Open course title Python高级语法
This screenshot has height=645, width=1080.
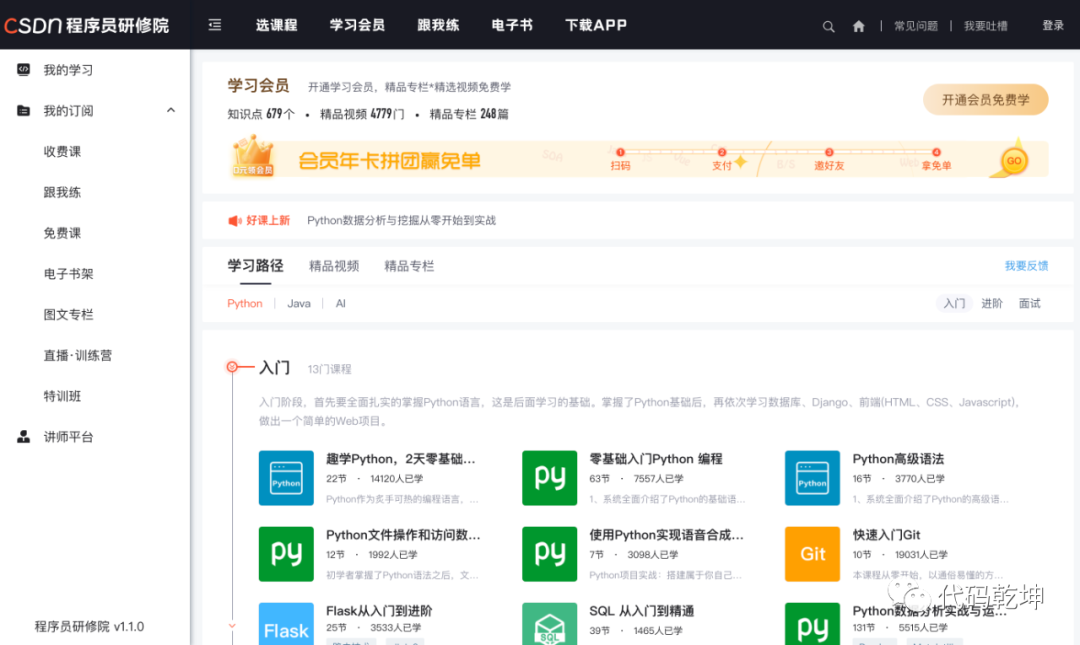tap(898, 459)
